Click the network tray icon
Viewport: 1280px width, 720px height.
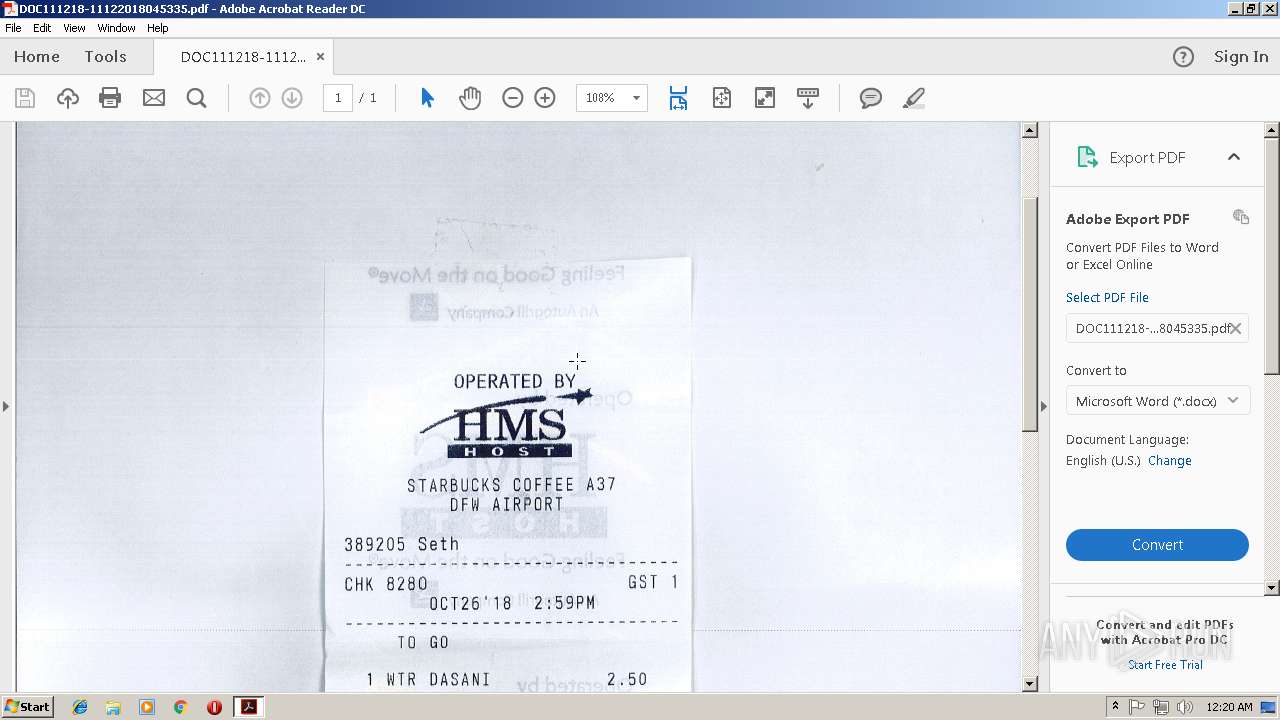tap(1161, 707)
